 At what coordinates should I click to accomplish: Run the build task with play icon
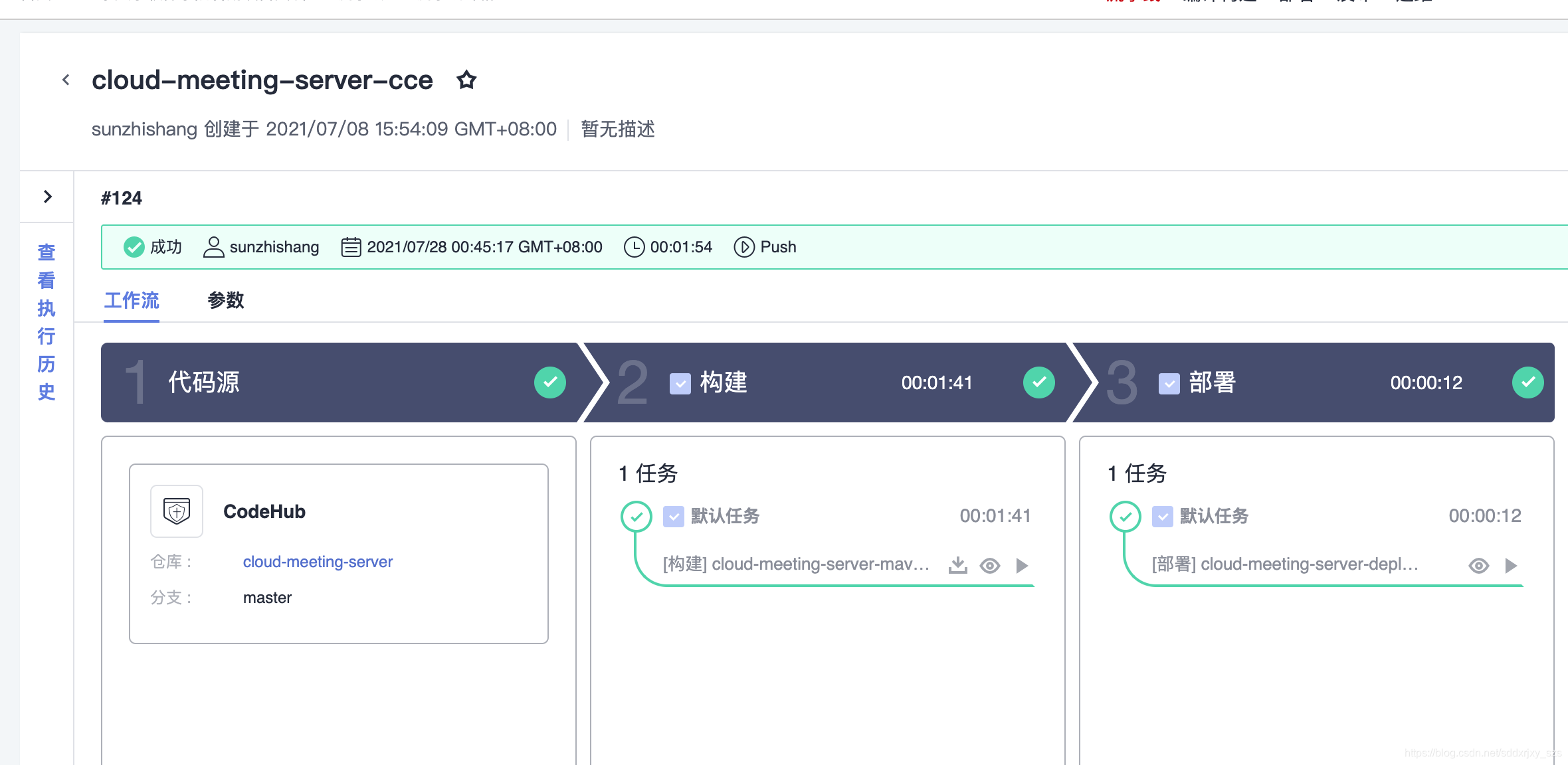pyautogui.click(x=1022, y=566)
